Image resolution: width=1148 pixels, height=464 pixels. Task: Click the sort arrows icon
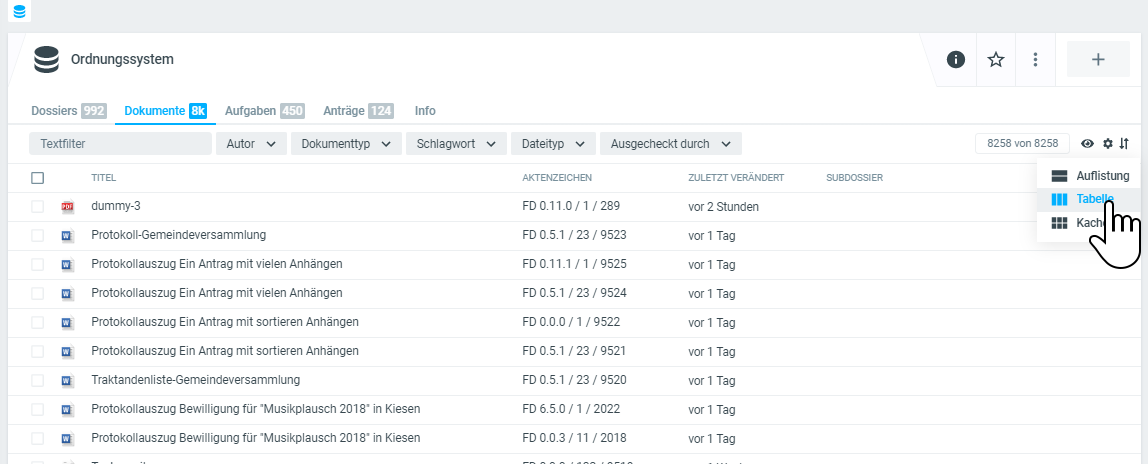click(x=1124, y=144)
